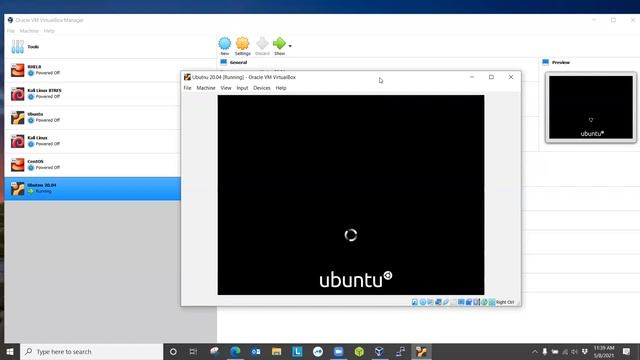Open Microsoft Edge from the taskbar
Screen dimensions: 640x360
(x=235, y=351)
